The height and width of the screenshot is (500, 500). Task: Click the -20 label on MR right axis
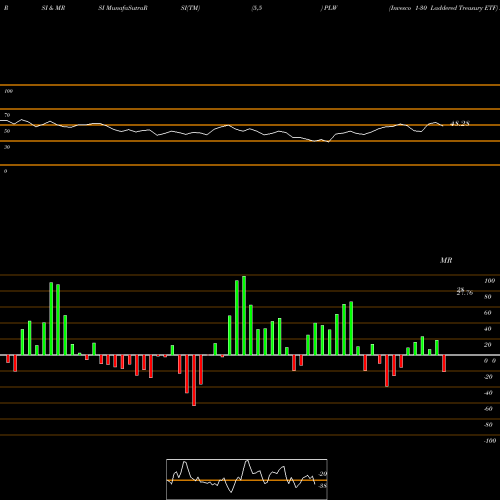click(488, 377)
